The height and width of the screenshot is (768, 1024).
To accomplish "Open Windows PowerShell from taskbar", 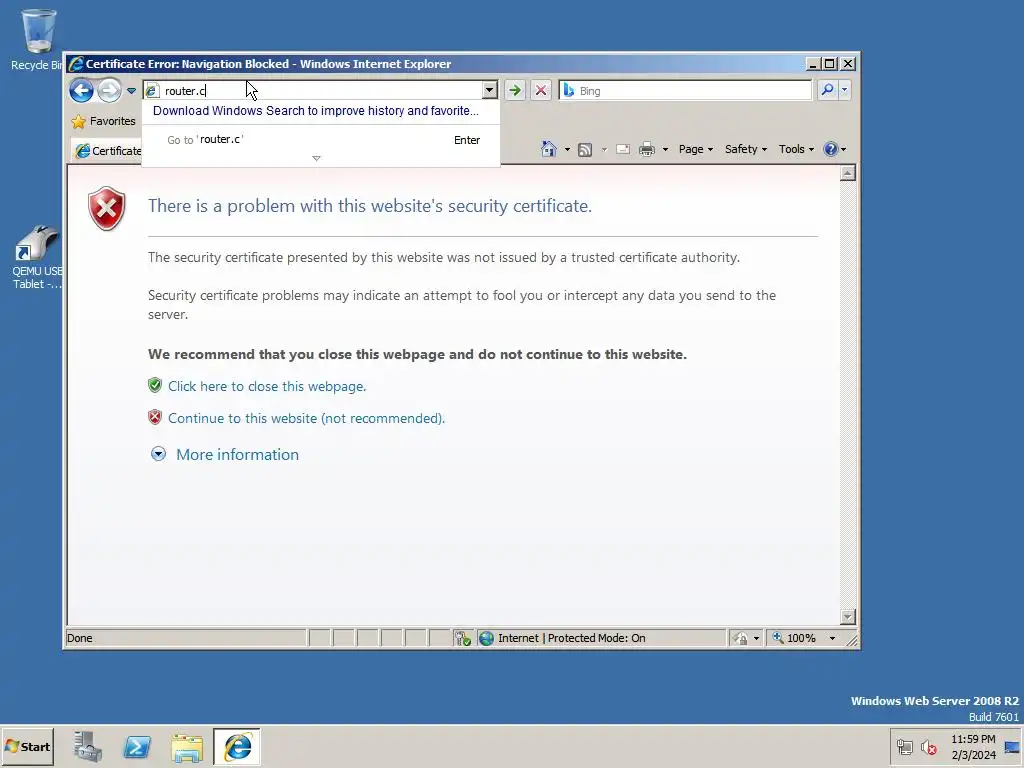I will [137, 746].
